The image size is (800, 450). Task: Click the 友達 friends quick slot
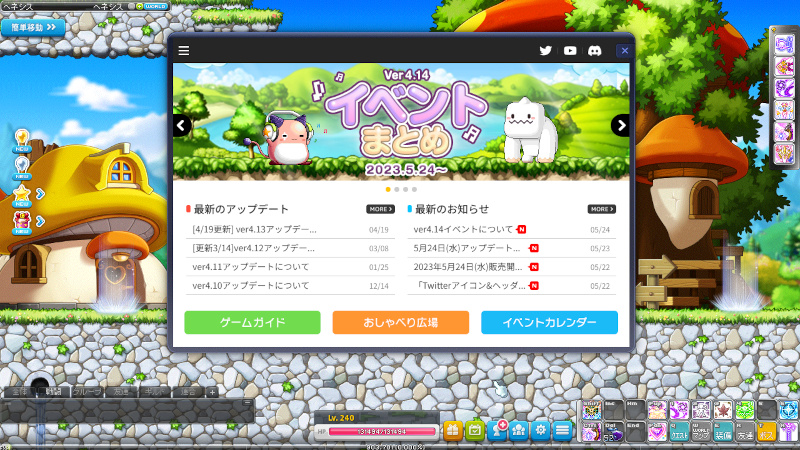click(x=745, y=432)
